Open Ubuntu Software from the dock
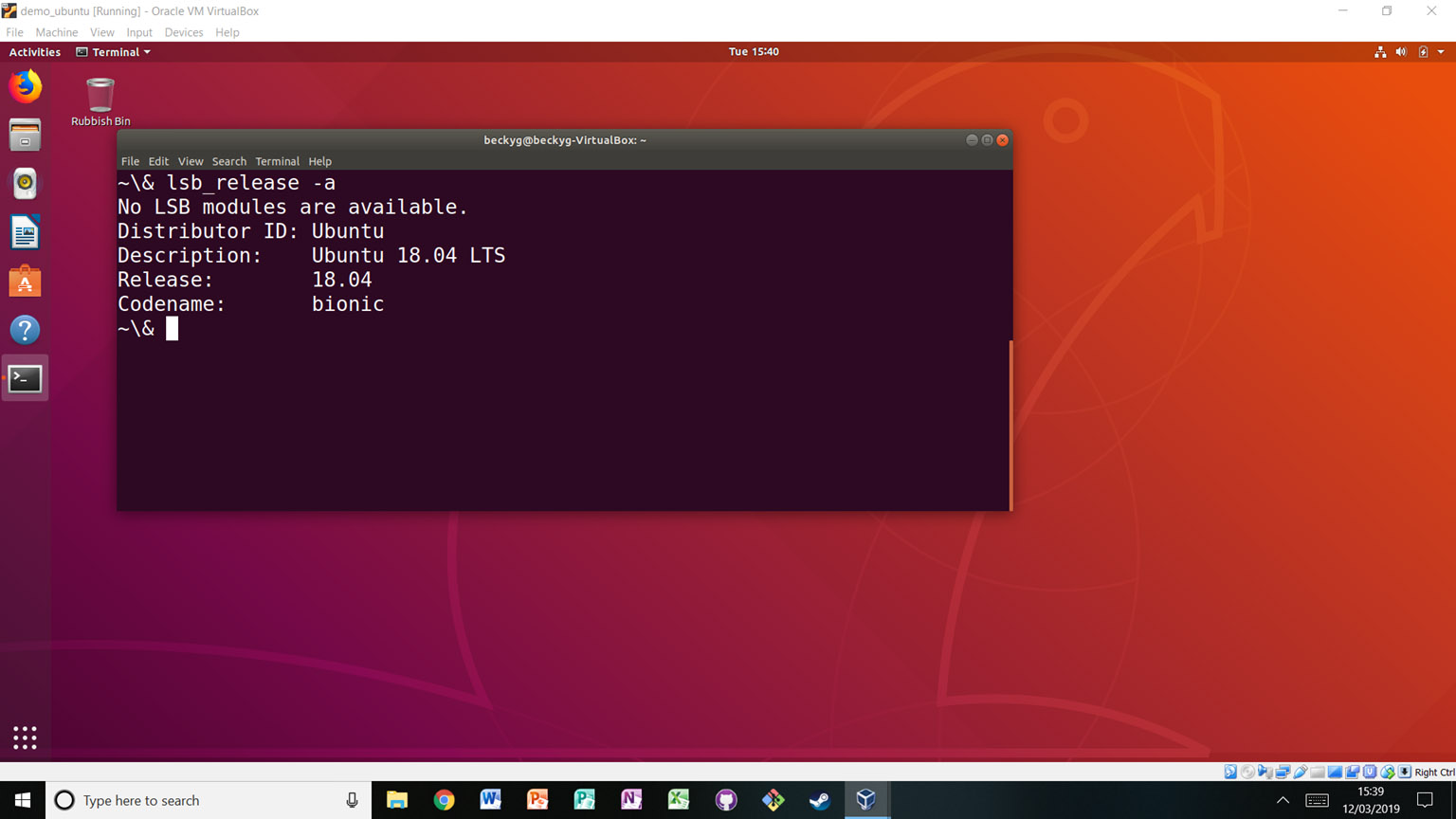 click(x=25, y=281)
